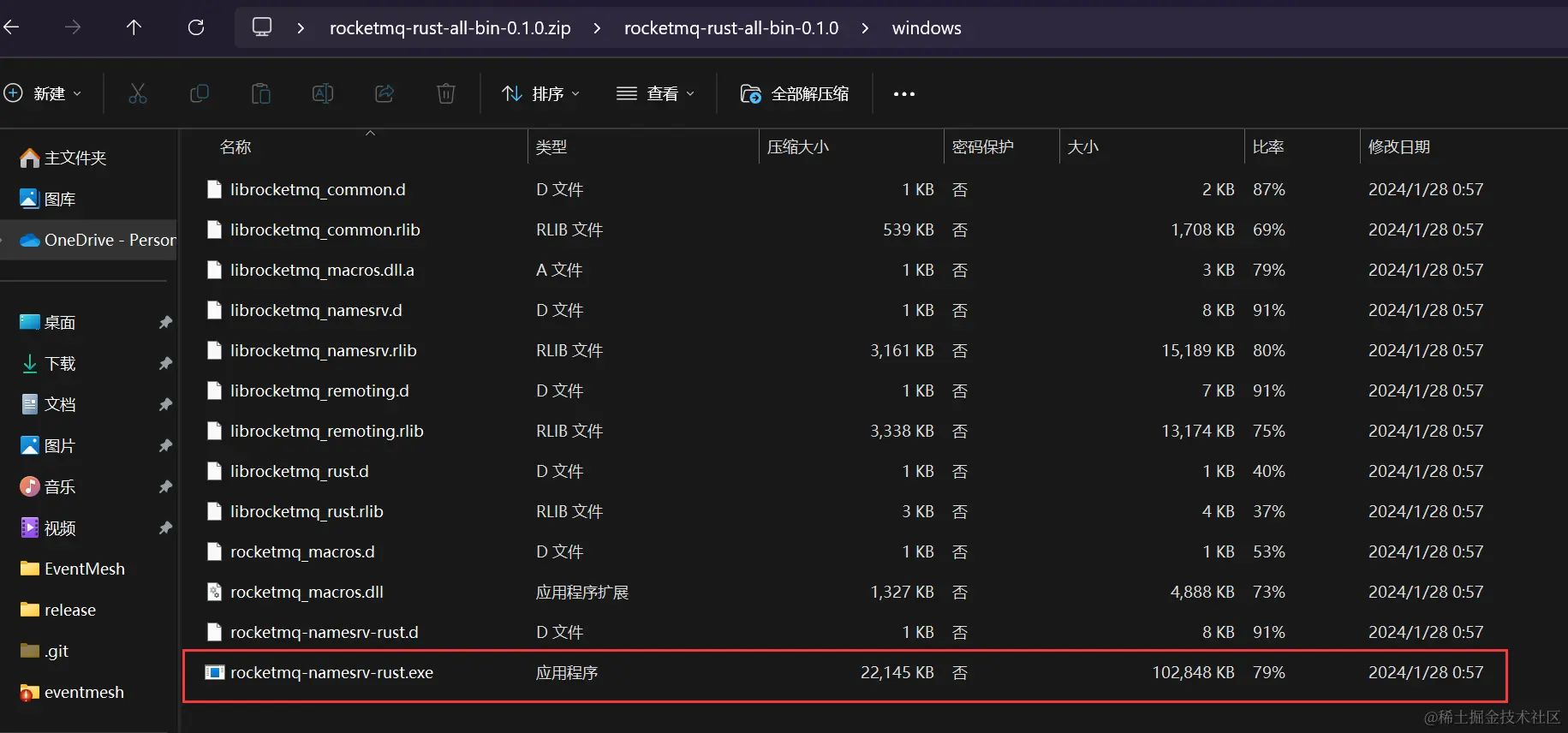Open the 排序 (Sort) dropdown
The image size is (1568, 733).
pos(541,93)
